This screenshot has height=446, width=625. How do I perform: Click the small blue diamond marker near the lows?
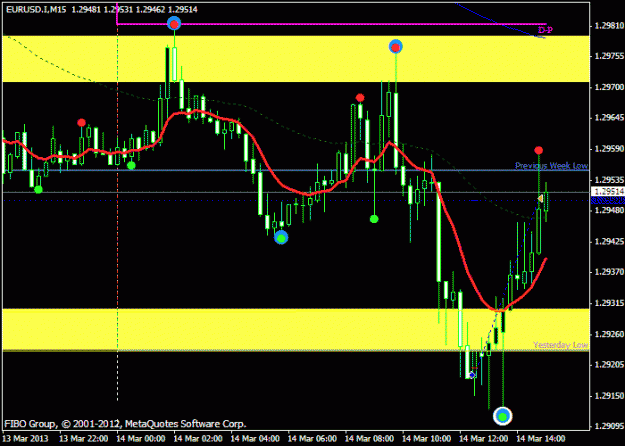tap(472, 375)
